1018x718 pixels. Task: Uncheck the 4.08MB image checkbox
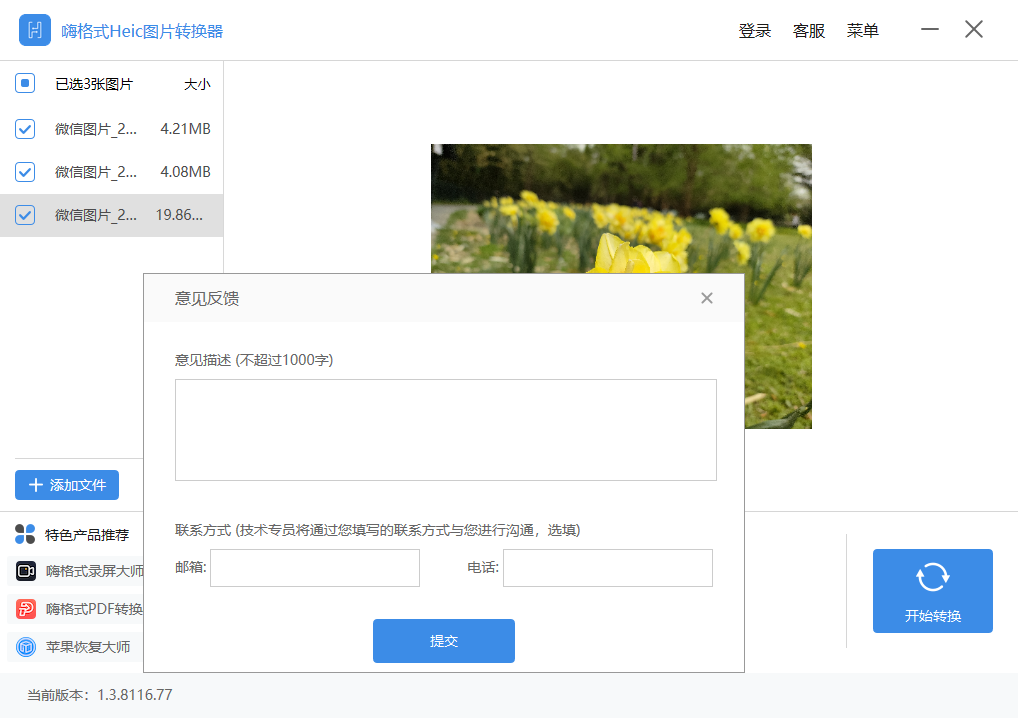tap(24, 171)
